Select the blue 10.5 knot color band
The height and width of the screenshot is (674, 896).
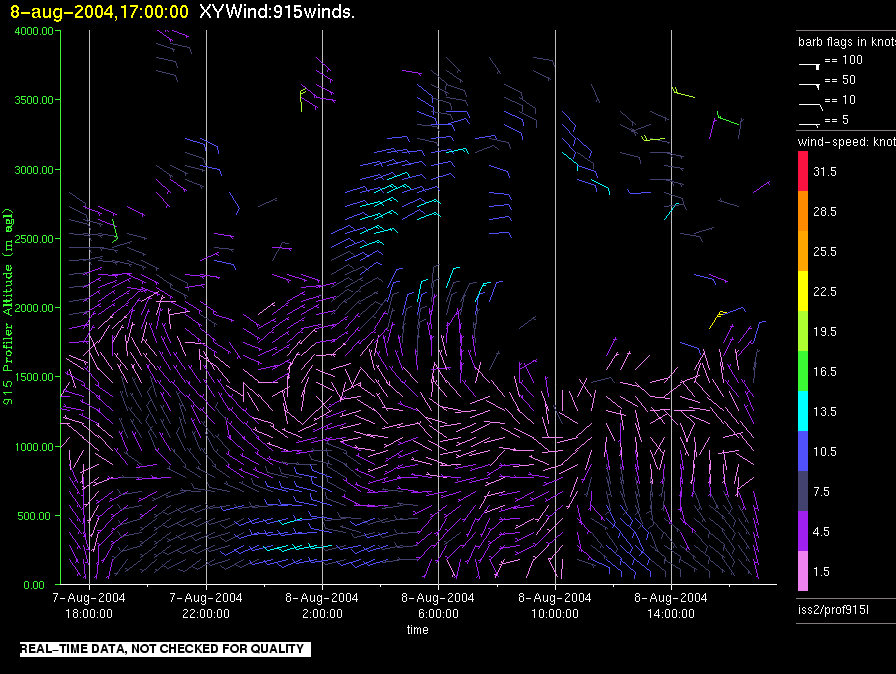pos(803,451)
